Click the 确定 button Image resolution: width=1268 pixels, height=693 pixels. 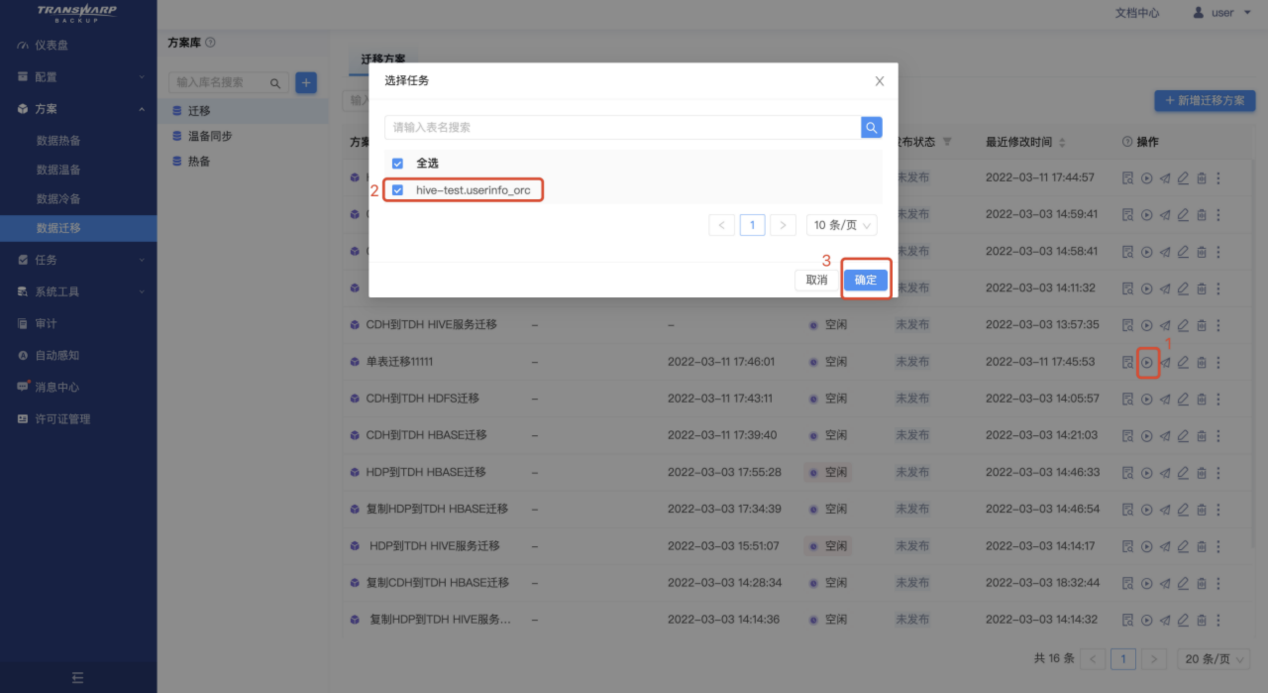tap(865, 280)
